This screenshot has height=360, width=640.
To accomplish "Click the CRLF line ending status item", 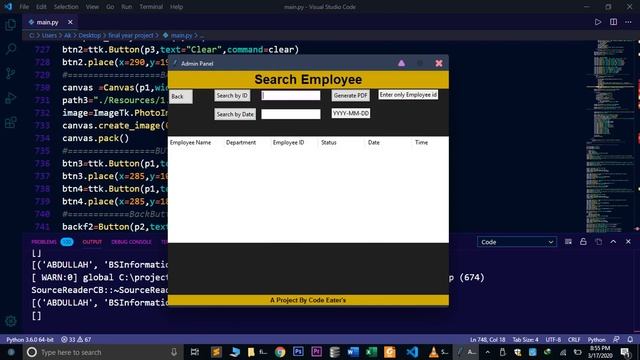I will 574,340.
